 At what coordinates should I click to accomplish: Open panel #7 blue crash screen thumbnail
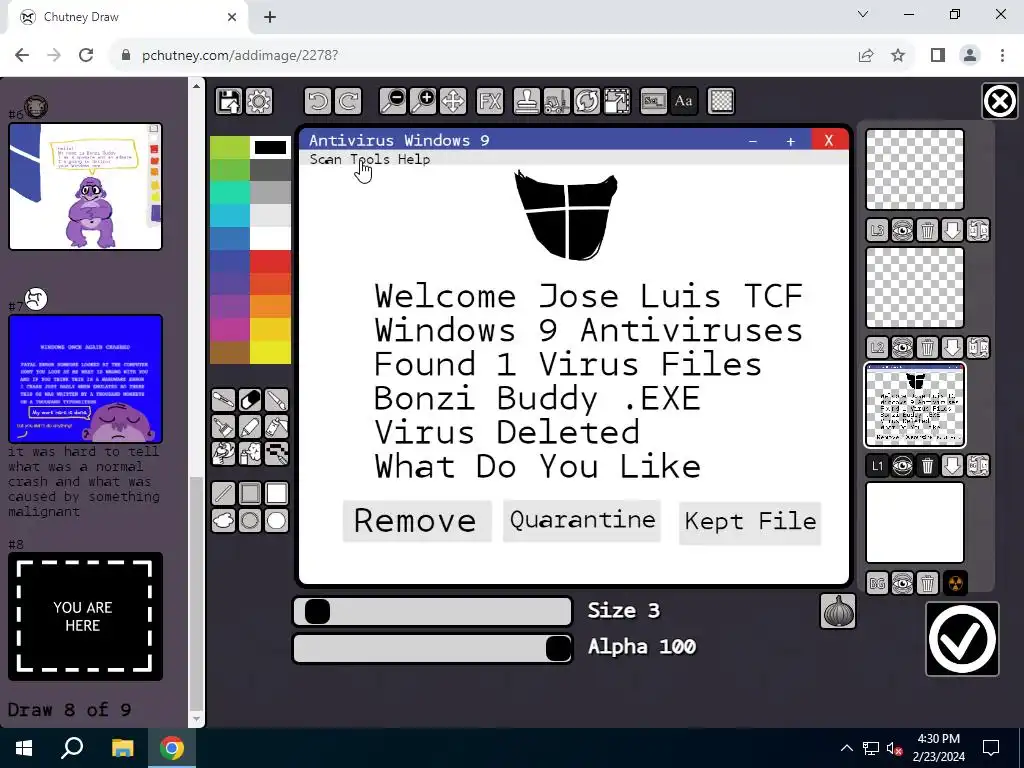86,379
